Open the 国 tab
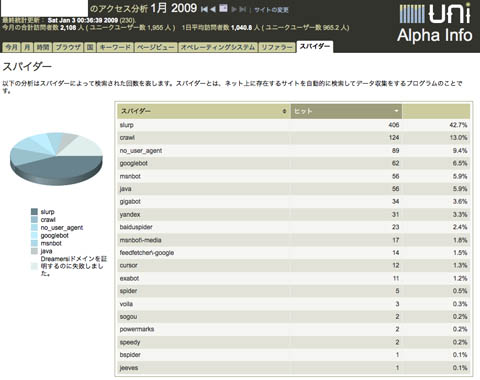 90,47
